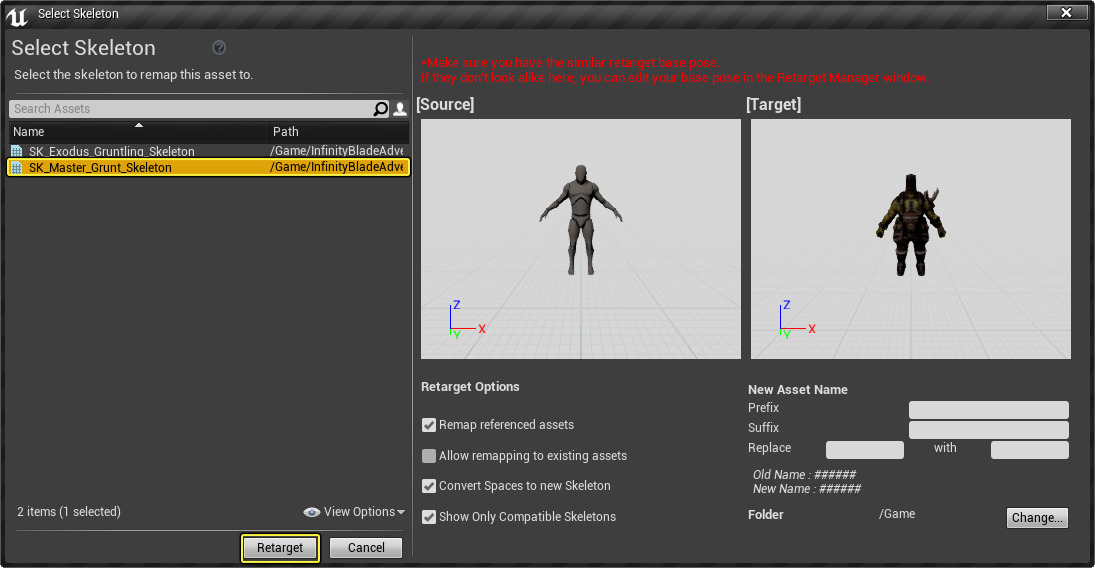Click the help question mark icon
Image resolution: width=1095 pixels, height=568 pixels.
[219, 48]
